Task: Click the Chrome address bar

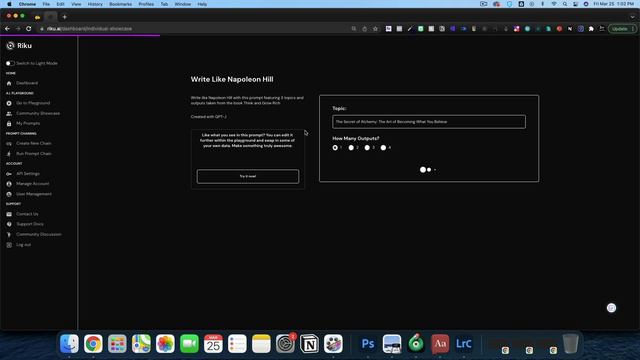Action: coord(196,29)
